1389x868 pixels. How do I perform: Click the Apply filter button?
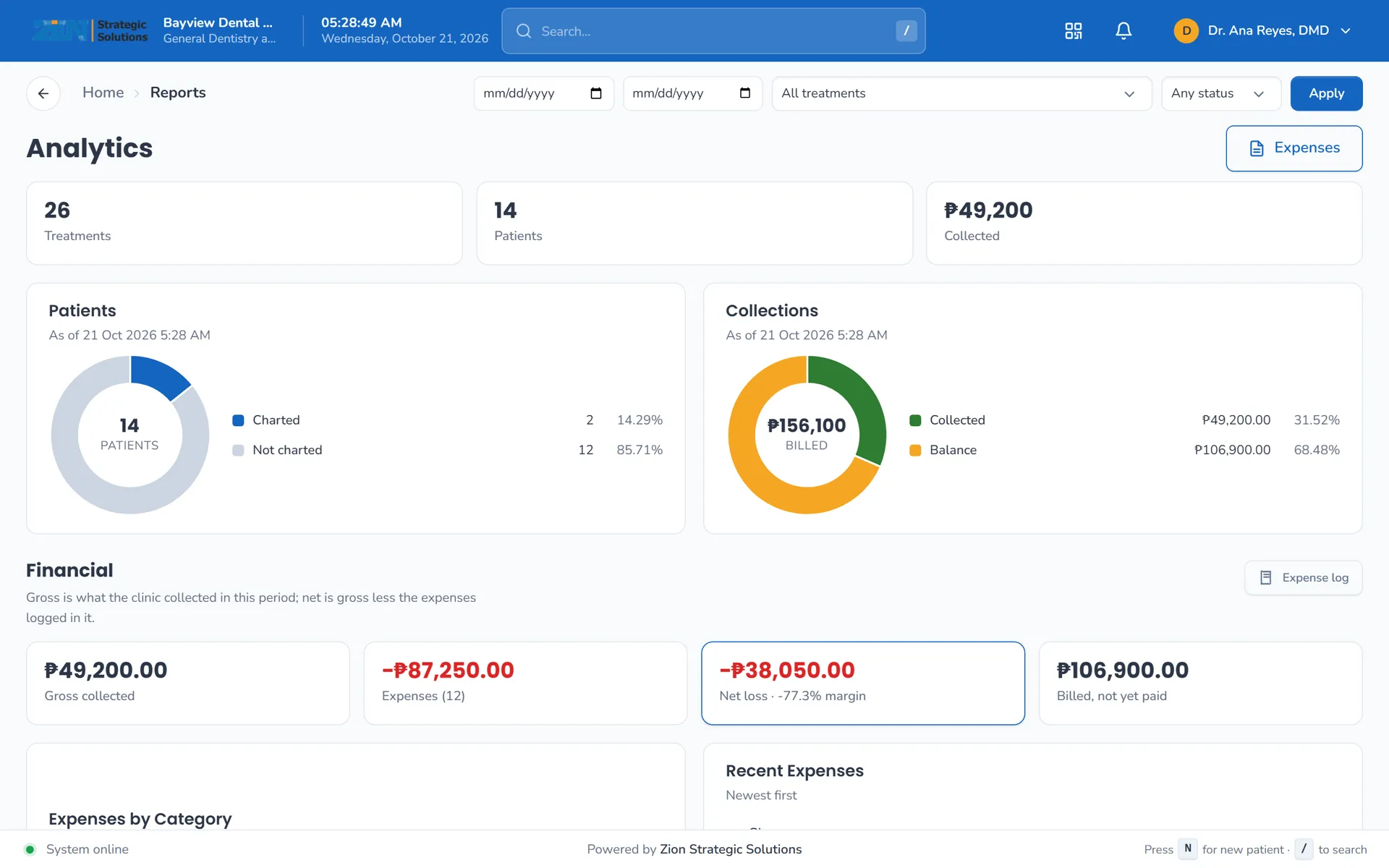1326,93
